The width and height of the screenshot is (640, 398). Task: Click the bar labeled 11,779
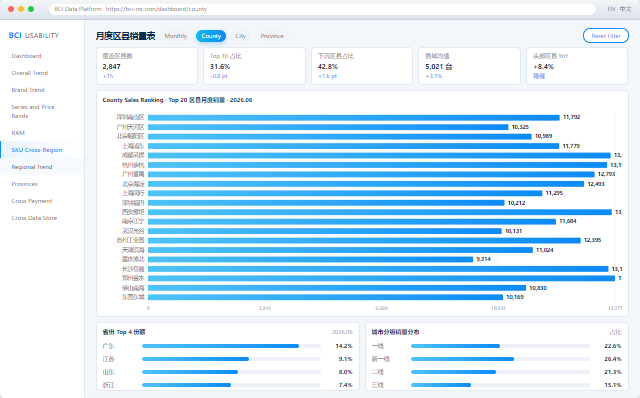tap(353, 146)
